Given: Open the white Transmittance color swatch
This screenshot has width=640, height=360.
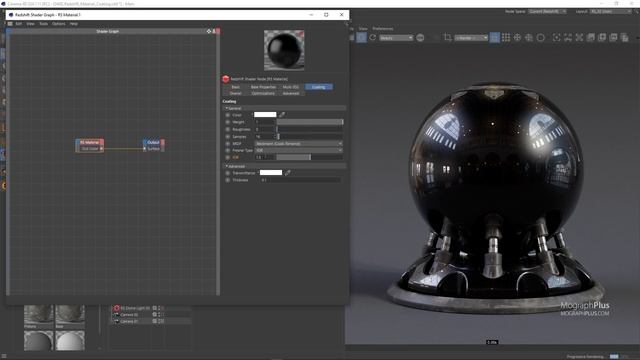Looking at the screenshot, I should [x=271, y=173].
